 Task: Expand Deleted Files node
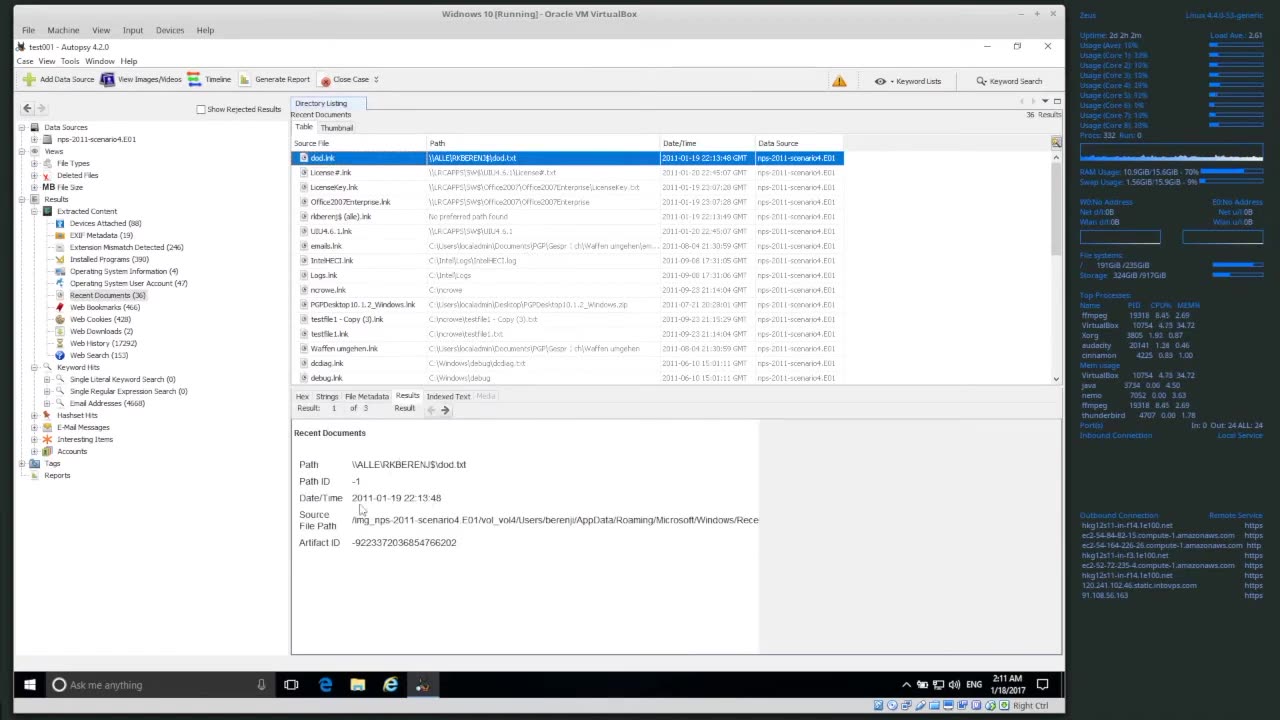pyautogui.click(x=34, y=175)
